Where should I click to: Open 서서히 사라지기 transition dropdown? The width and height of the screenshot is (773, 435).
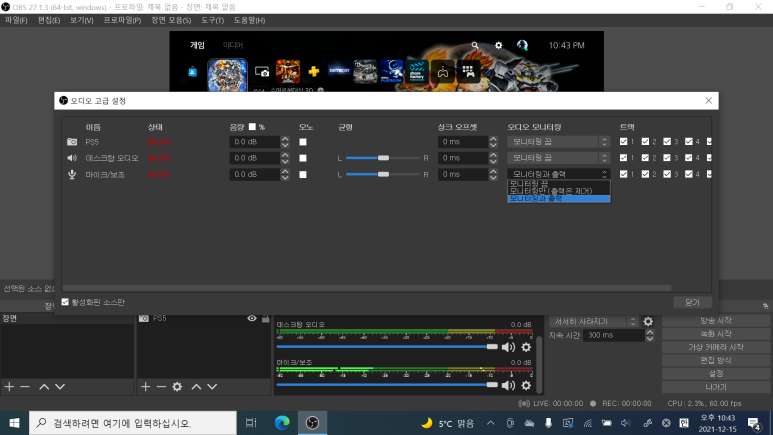pos(594,322)
